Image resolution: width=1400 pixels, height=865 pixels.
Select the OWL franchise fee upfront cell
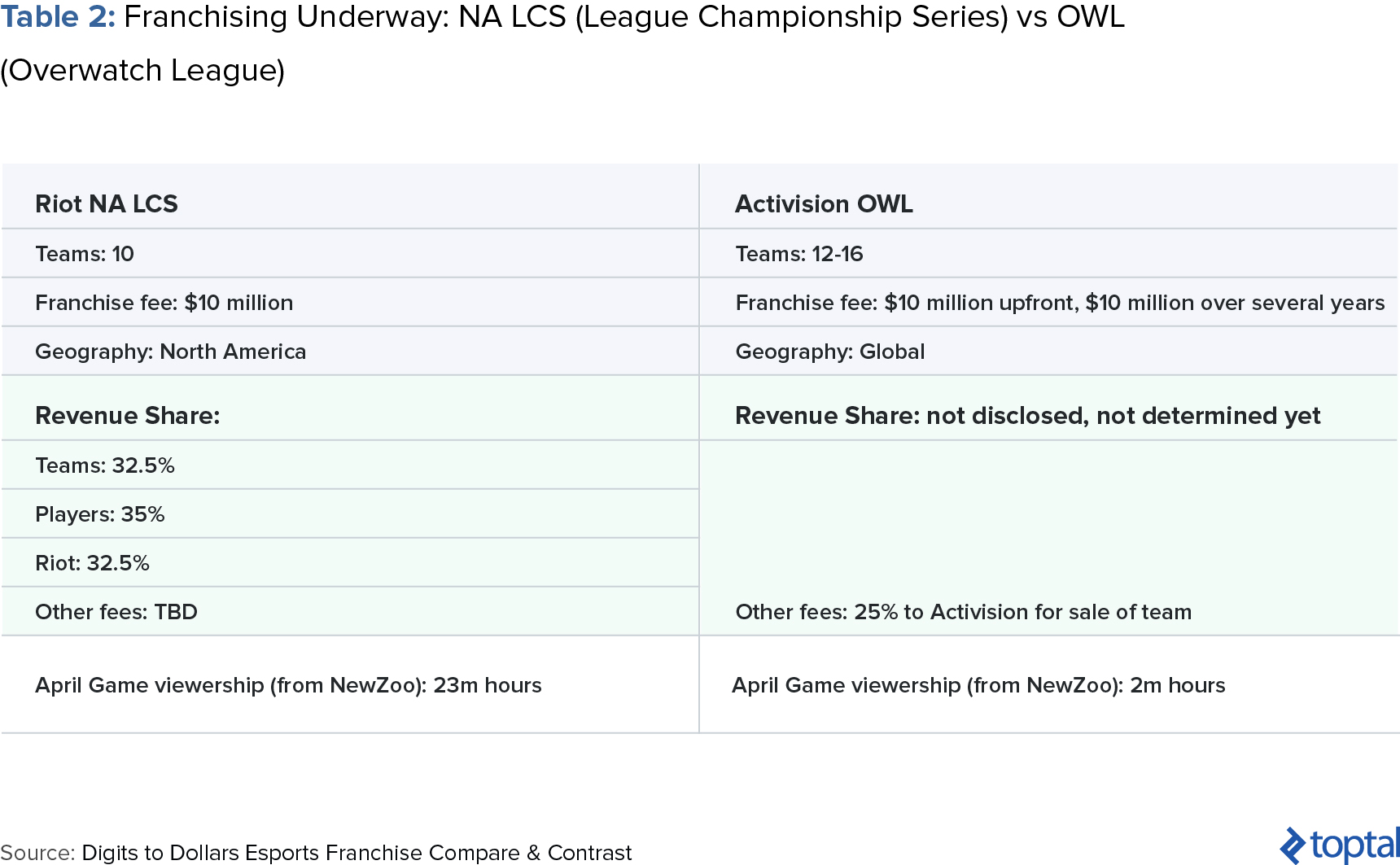pyautogui.click(x=1048, y=302)
